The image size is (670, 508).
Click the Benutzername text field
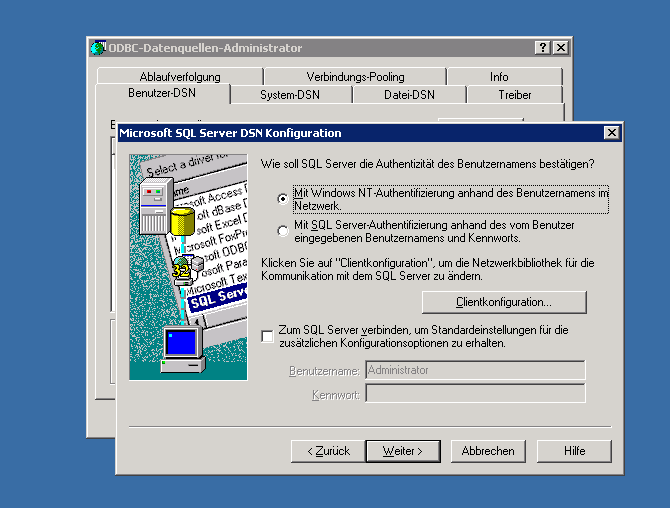(475, 370)
